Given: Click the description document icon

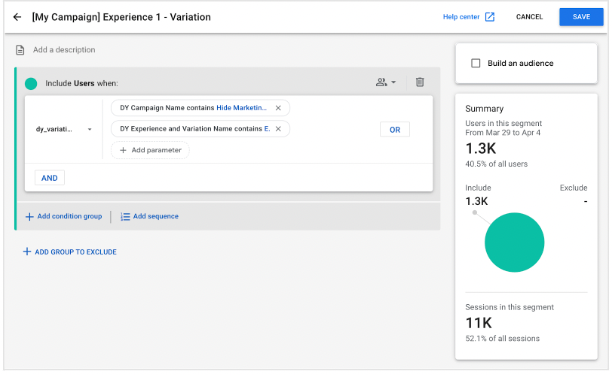Looking at the screenshot, I should point(20,50).
